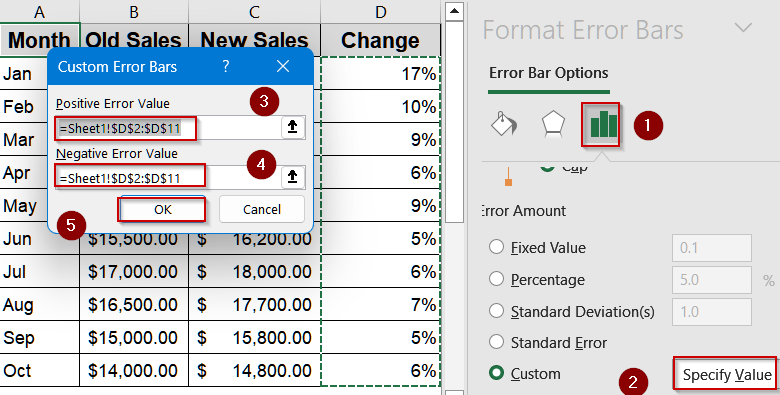Click the Fixed Value amount field
Image resolution: width=780 pixels, height=395 pixels.
[711, 248]
